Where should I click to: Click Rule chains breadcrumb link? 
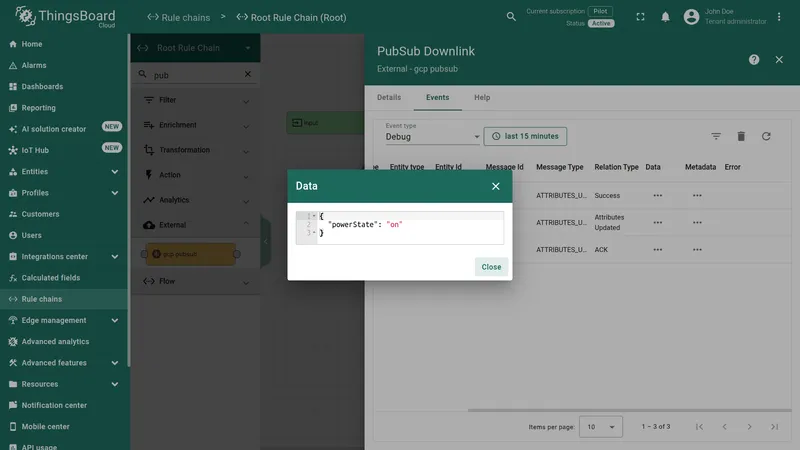179,17
